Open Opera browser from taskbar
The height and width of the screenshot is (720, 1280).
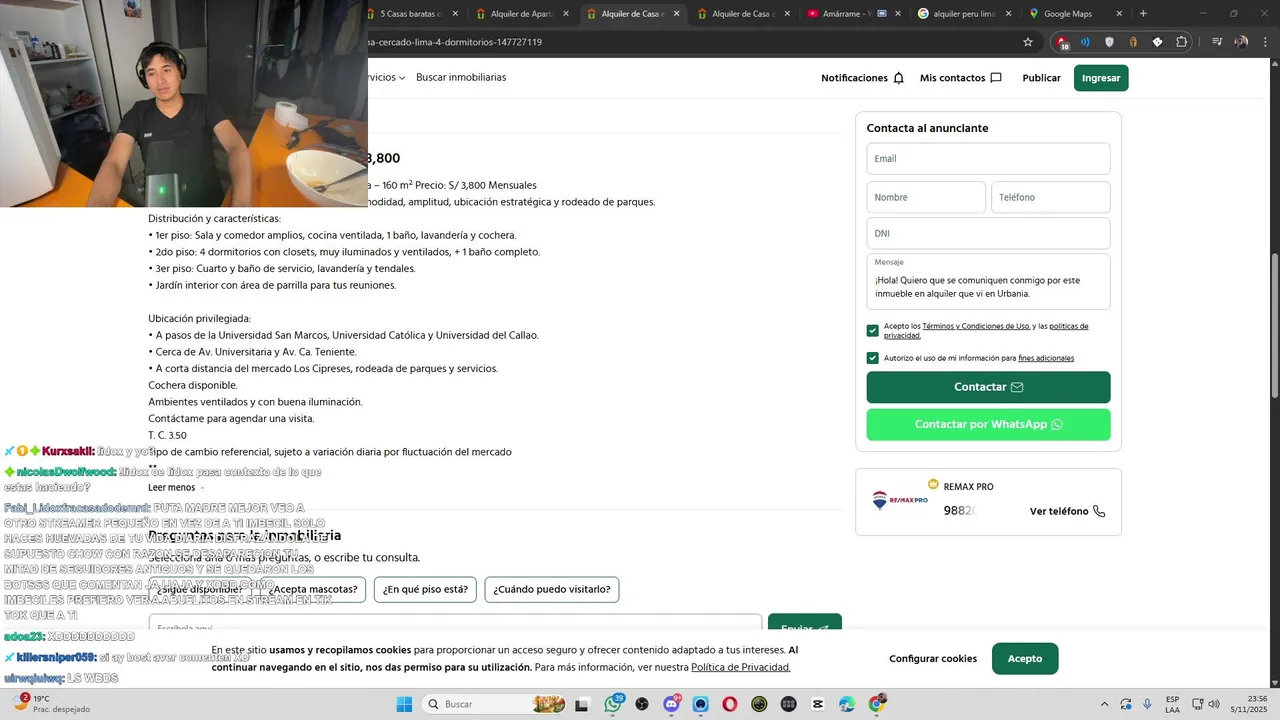730,704
